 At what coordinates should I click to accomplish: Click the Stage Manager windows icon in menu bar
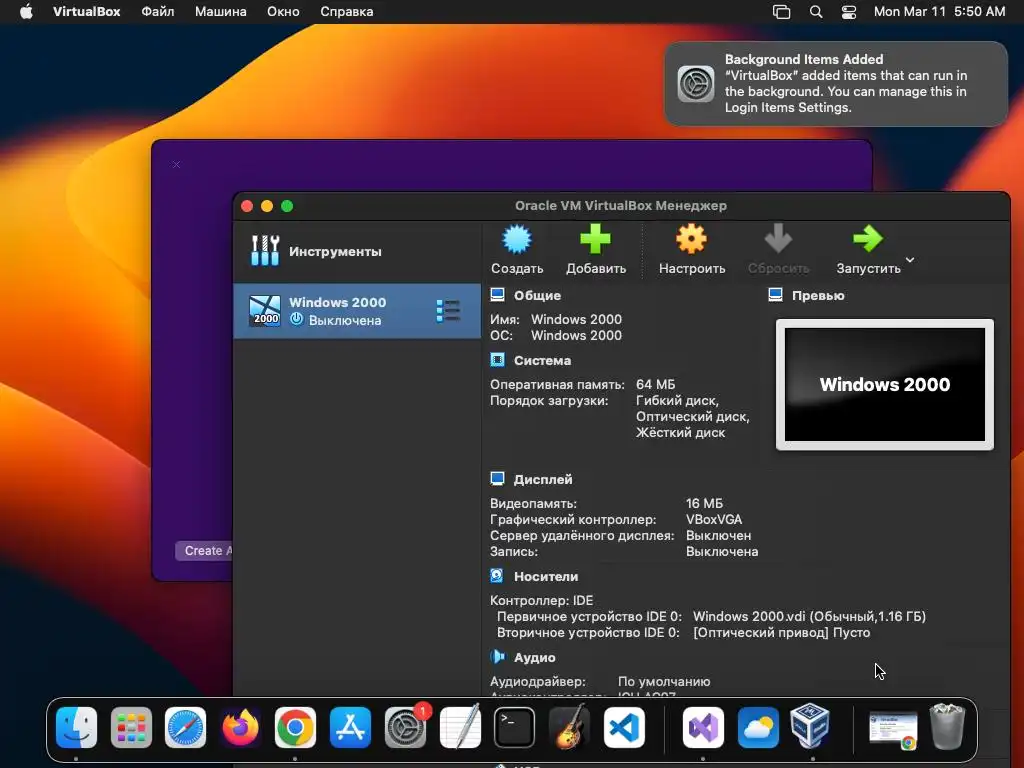point(781,12)
